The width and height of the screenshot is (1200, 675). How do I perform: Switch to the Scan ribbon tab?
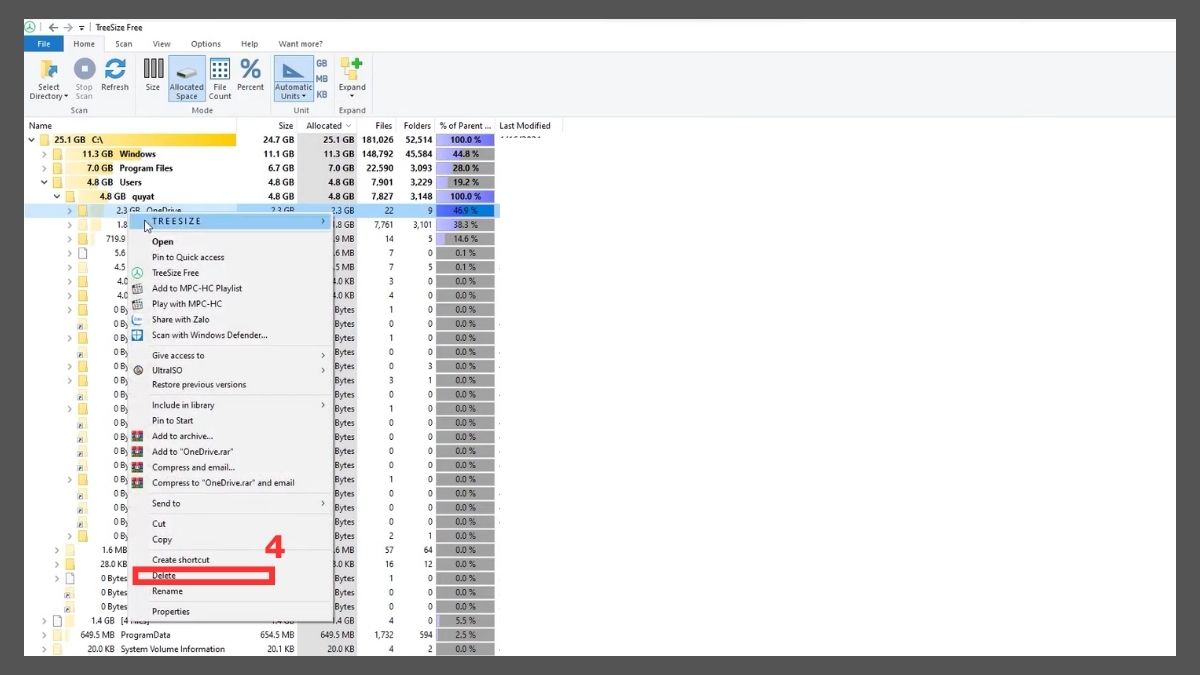click(x=123, y=44)
